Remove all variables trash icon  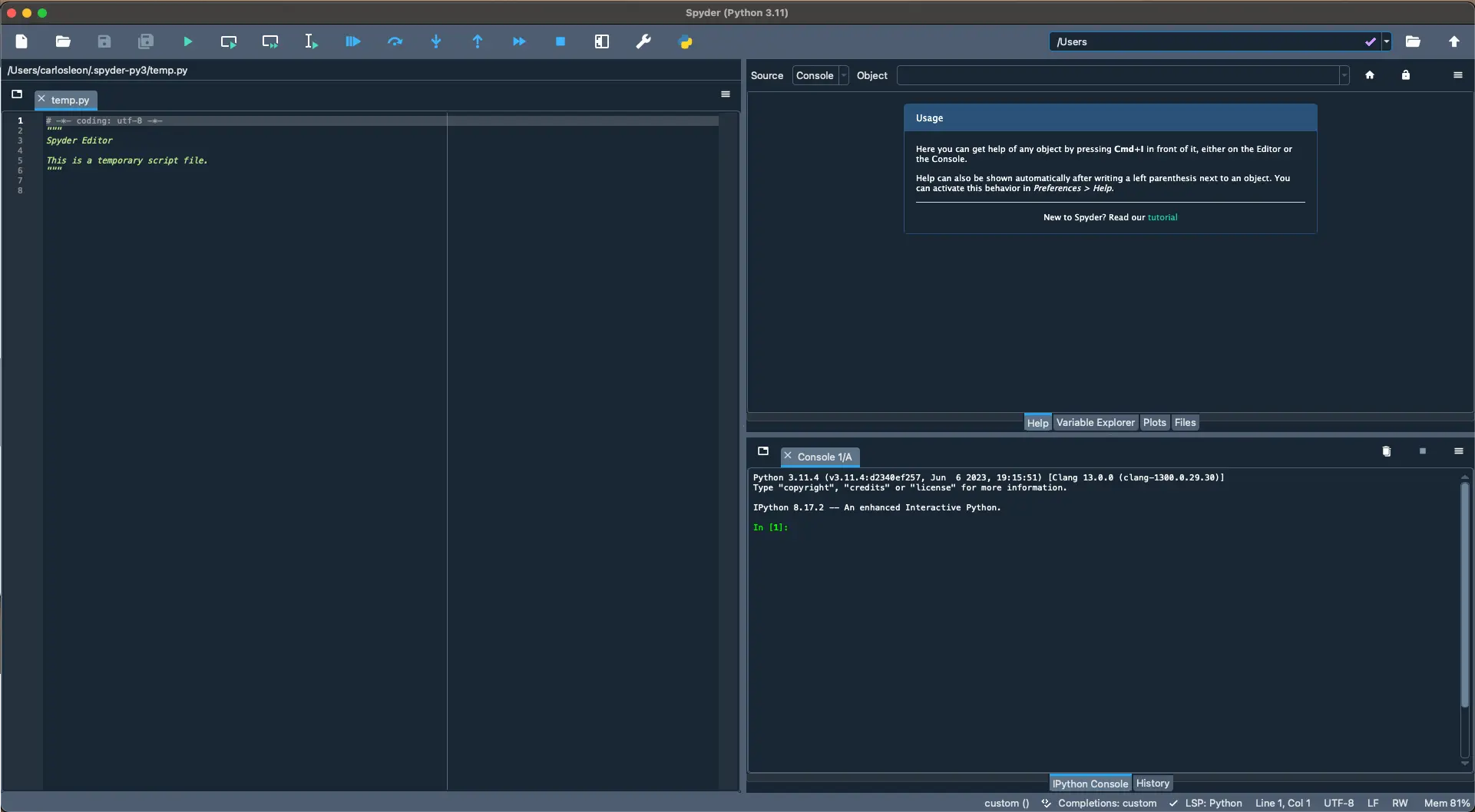(1387, 451)
